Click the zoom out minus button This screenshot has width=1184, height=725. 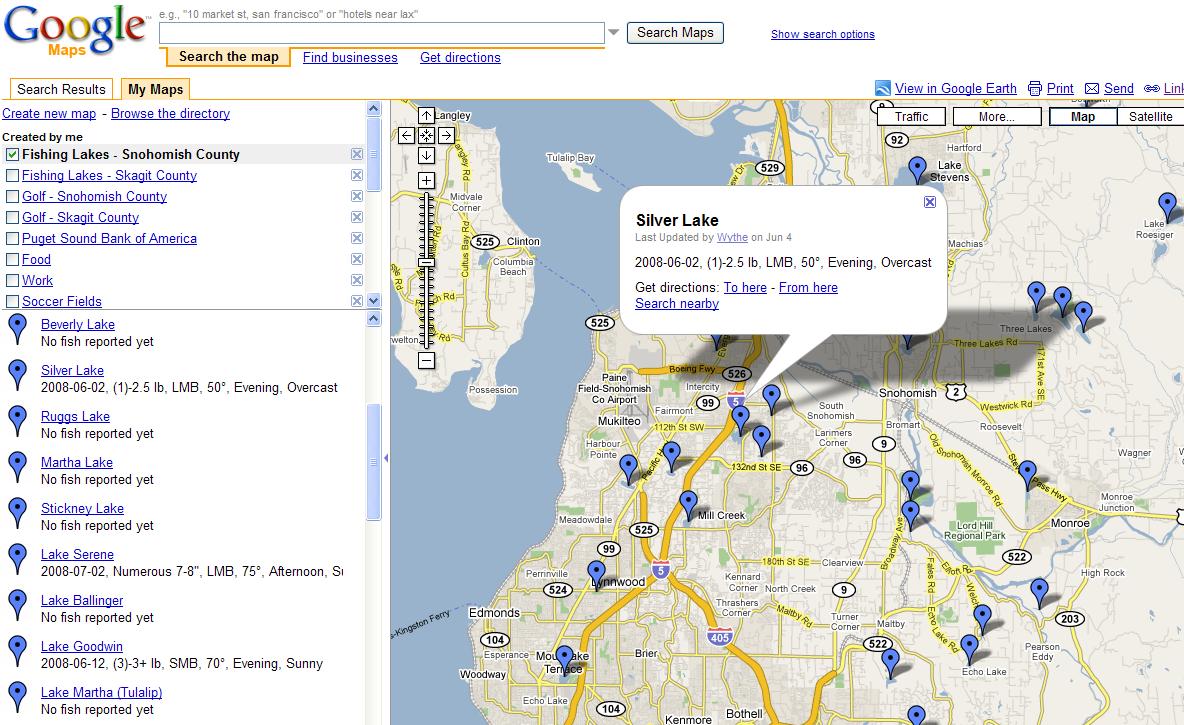point(426,360)
